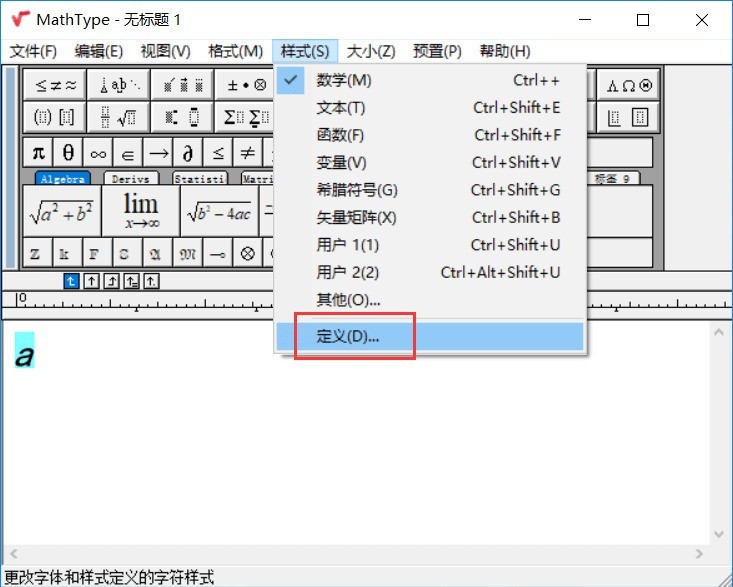
Task: Insert the theta symbol
Action: click(68, 152)
